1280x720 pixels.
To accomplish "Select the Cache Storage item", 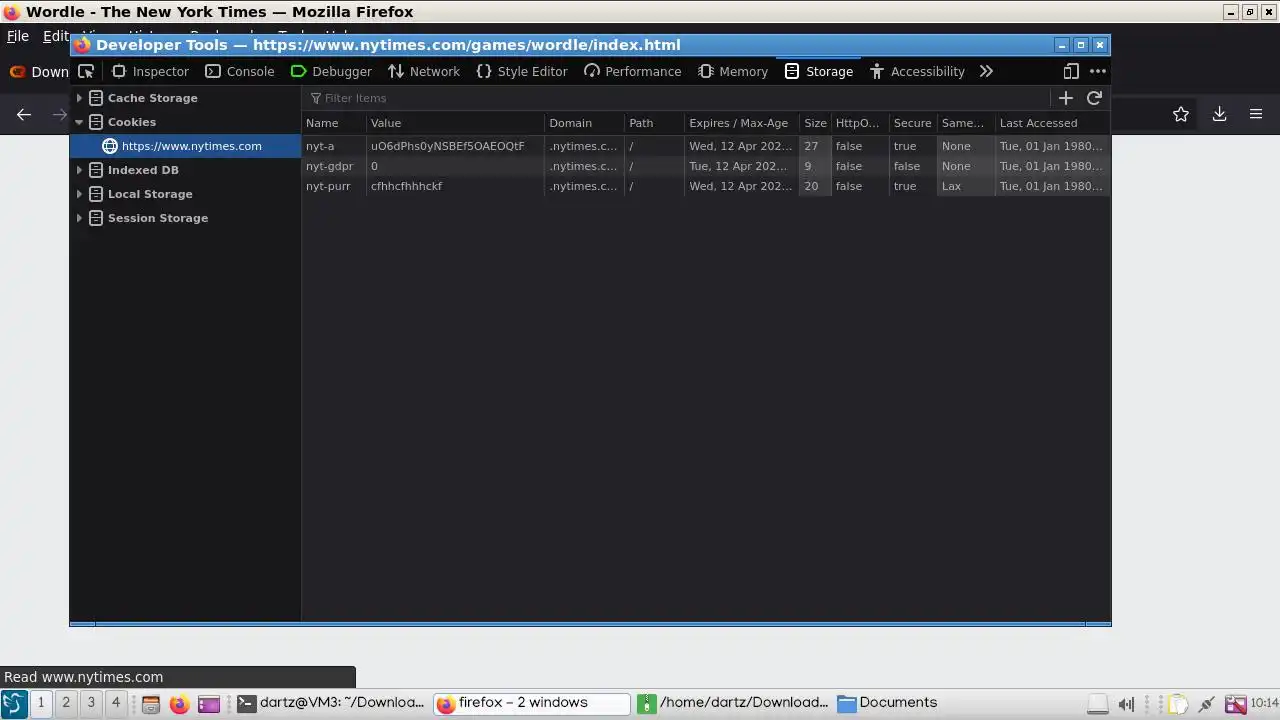I will pos(185,98).
